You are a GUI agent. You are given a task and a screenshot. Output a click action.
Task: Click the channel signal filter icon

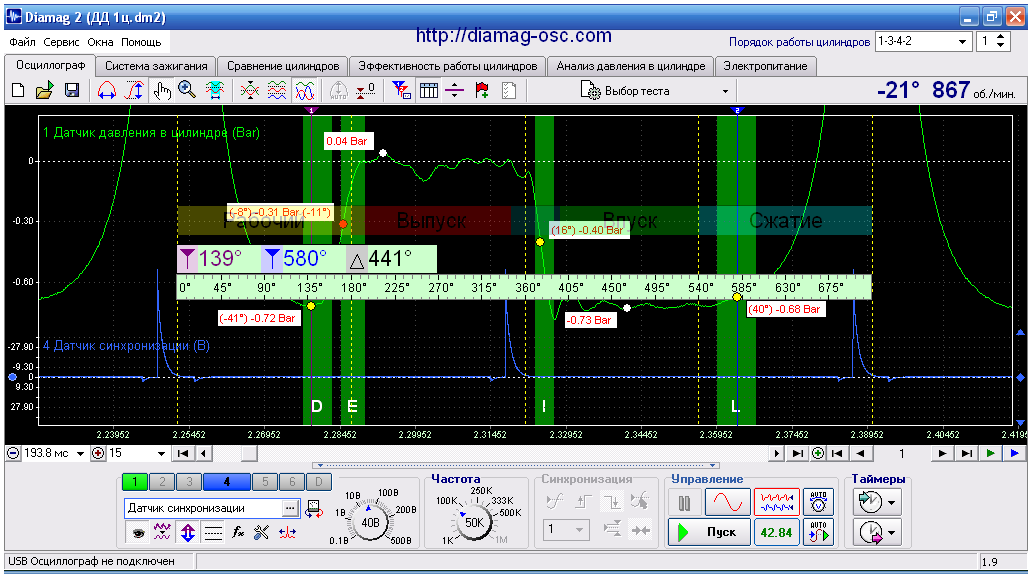[162, 532]
